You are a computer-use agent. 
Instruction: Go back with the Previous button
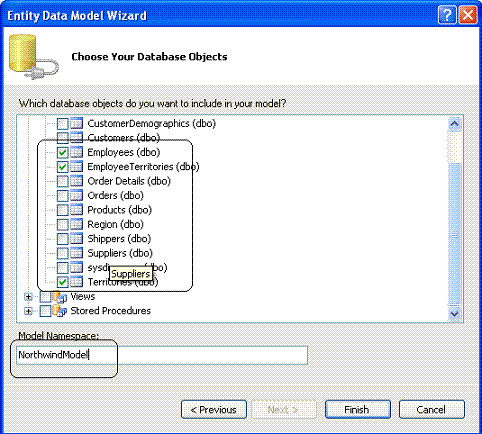[x=214, y=409]
